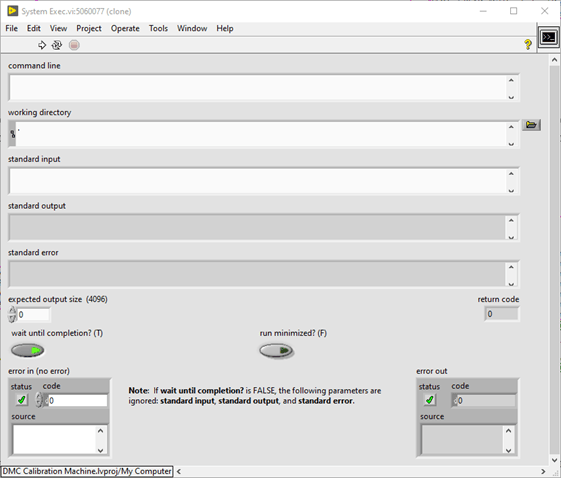Click the standard input scroll down arrow

point(511,190)
